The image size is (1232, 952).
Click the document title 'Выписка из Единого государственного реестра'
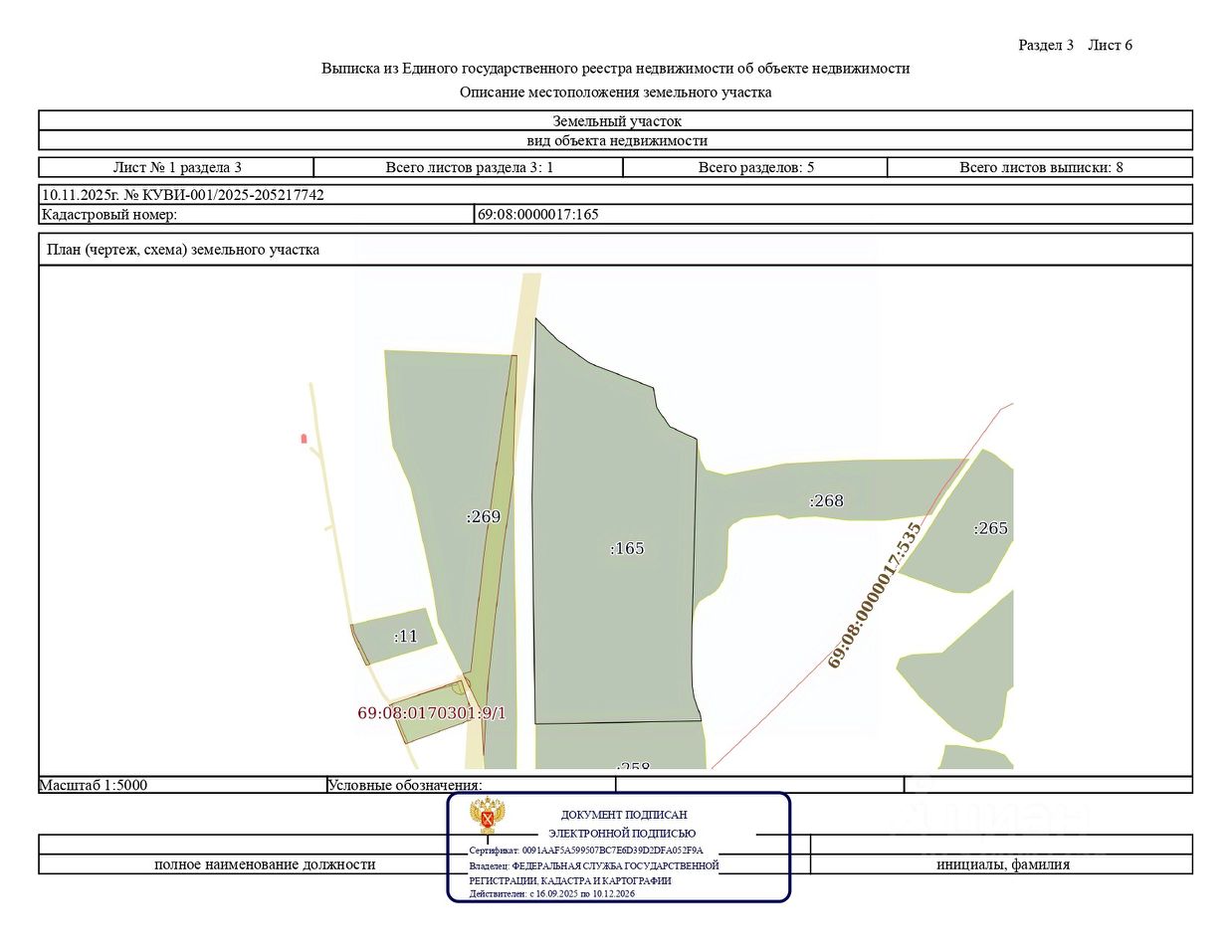coord(615,69)
